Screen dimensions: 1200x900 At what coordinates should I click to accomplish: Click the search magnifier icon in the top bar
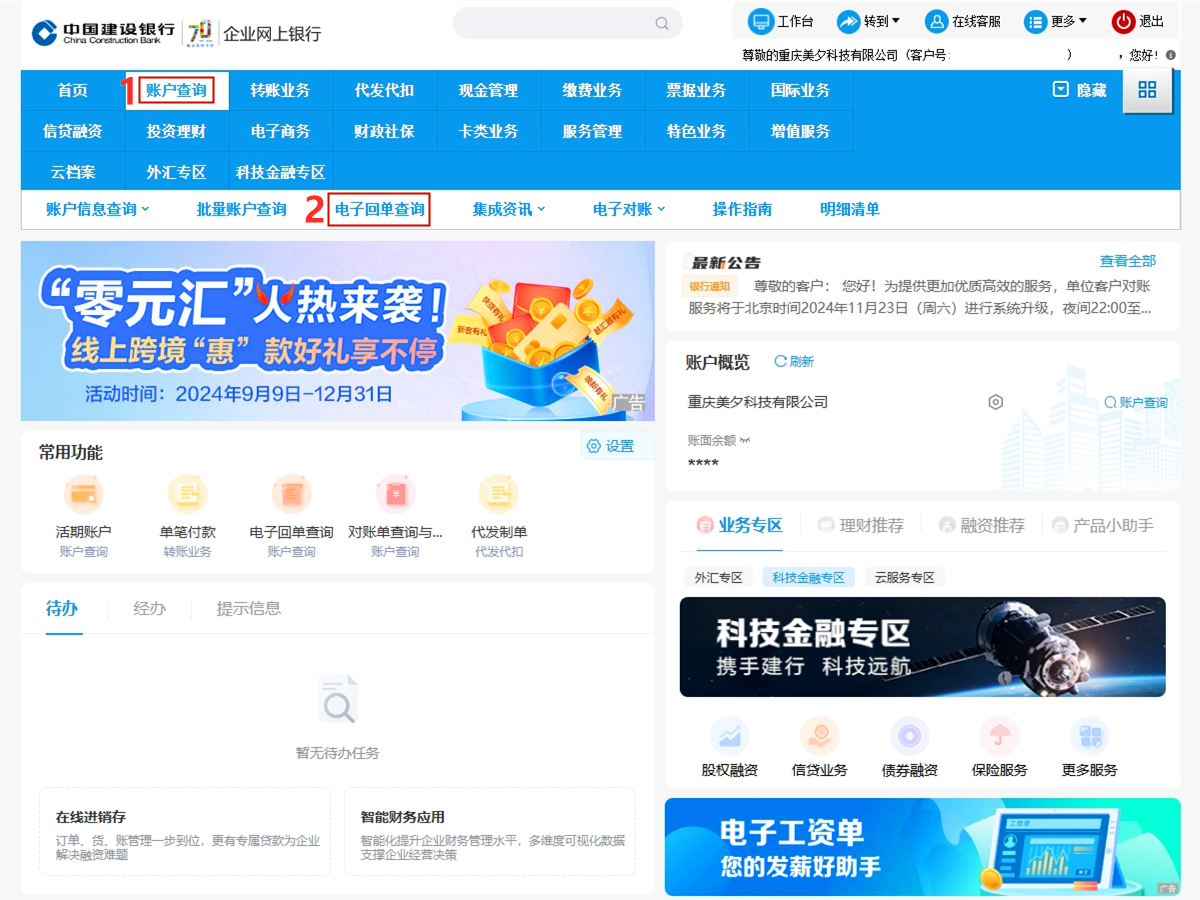point(662,23)
